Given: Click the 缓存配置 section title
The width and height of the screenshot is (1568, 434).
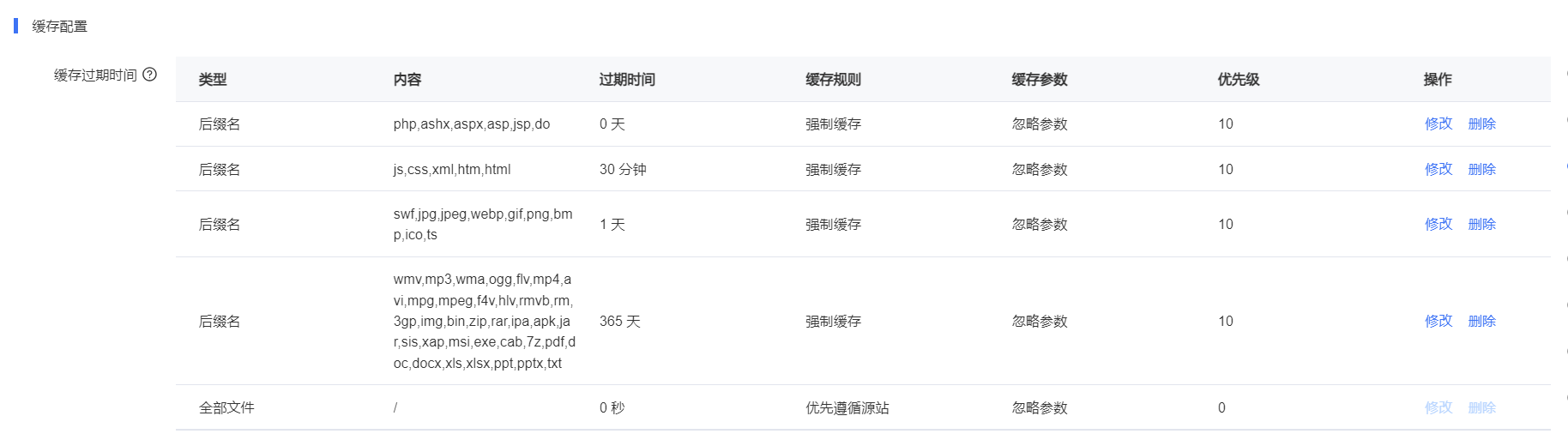Looking at the screenshot, I should (x=60, y=27).
